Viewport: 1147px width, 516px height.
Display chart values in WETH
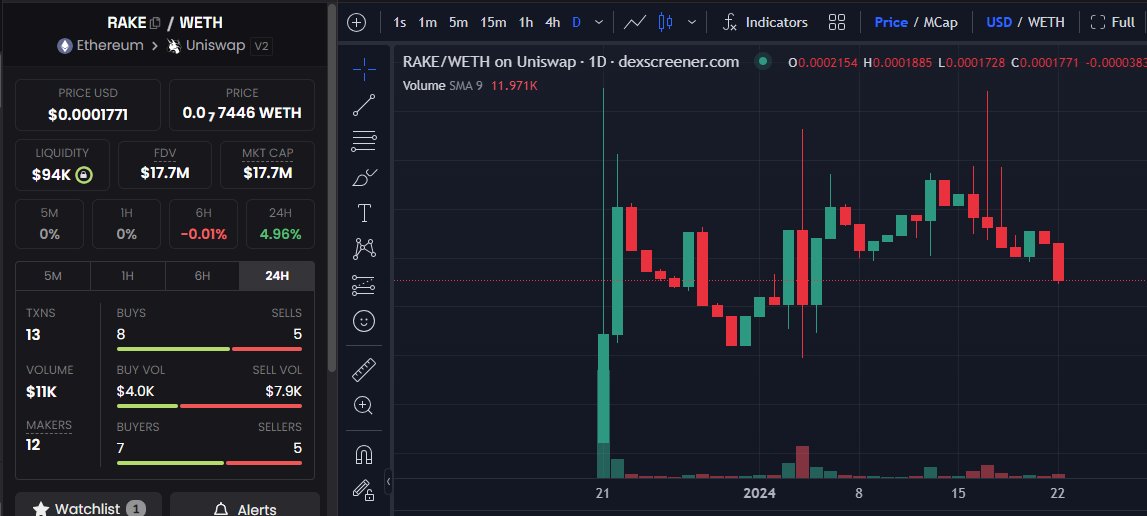(x=1046, y=22)
